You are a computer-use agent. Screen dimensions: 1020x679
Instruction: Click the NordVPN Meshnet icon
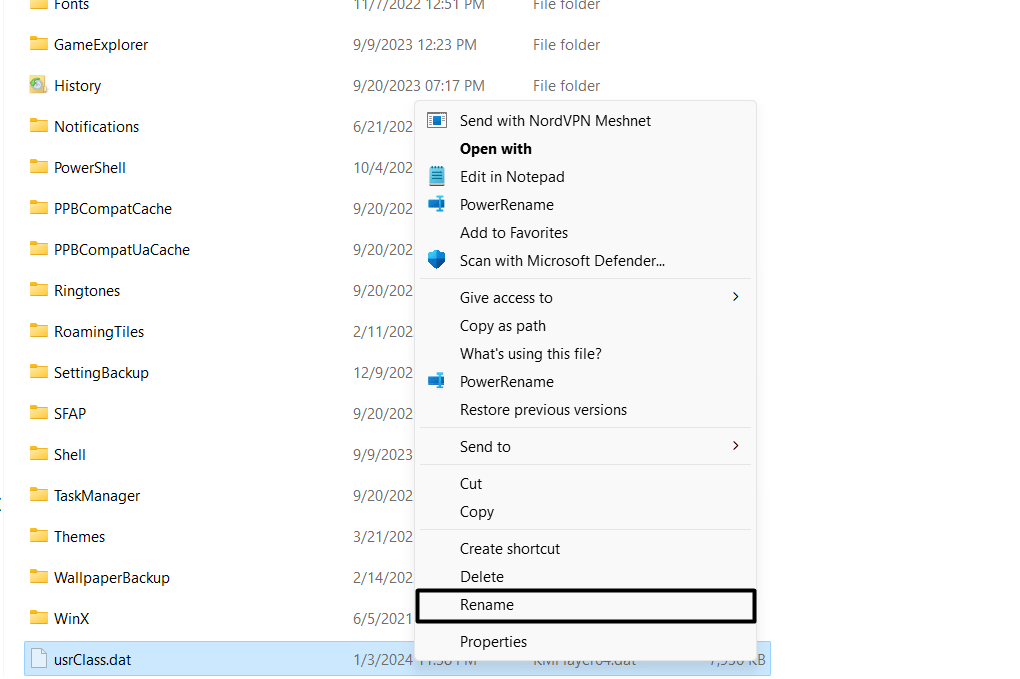point(437,120)
